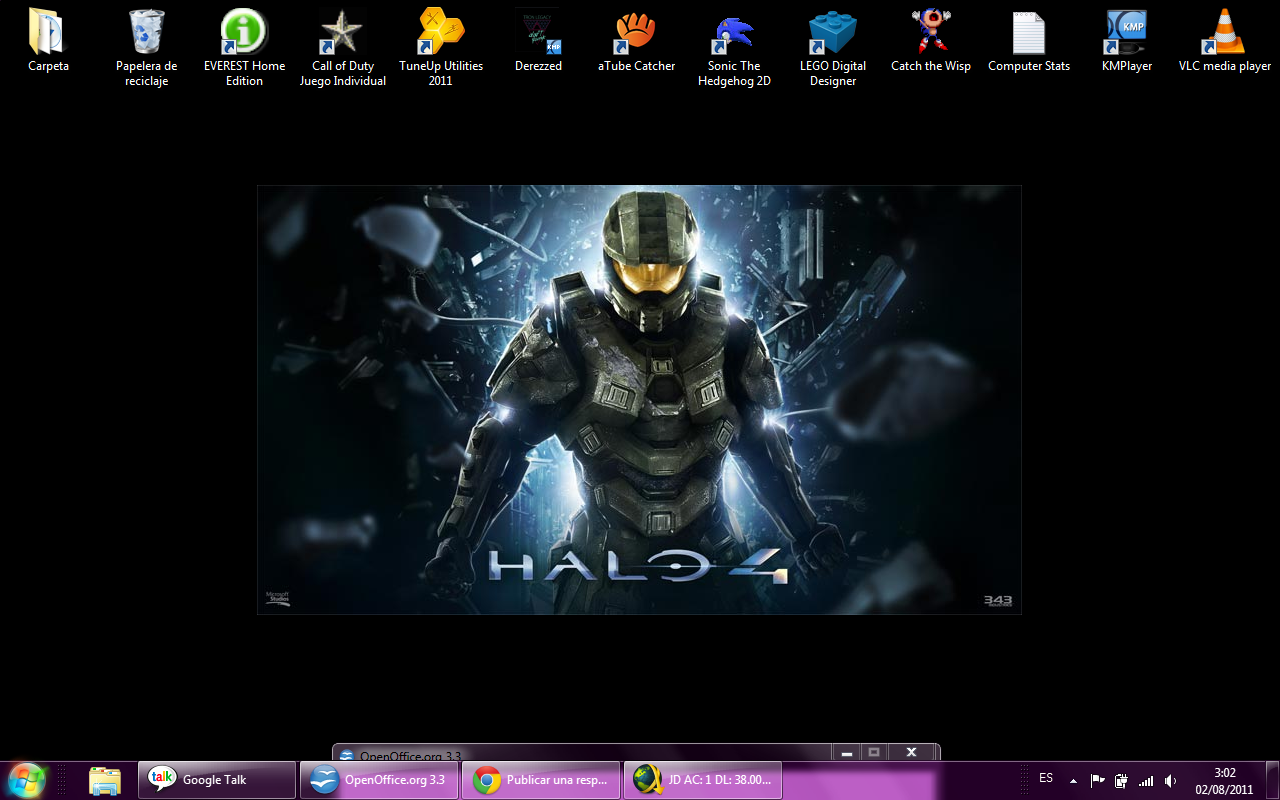
Task: Open aTube Catcher
Action: 636,30
